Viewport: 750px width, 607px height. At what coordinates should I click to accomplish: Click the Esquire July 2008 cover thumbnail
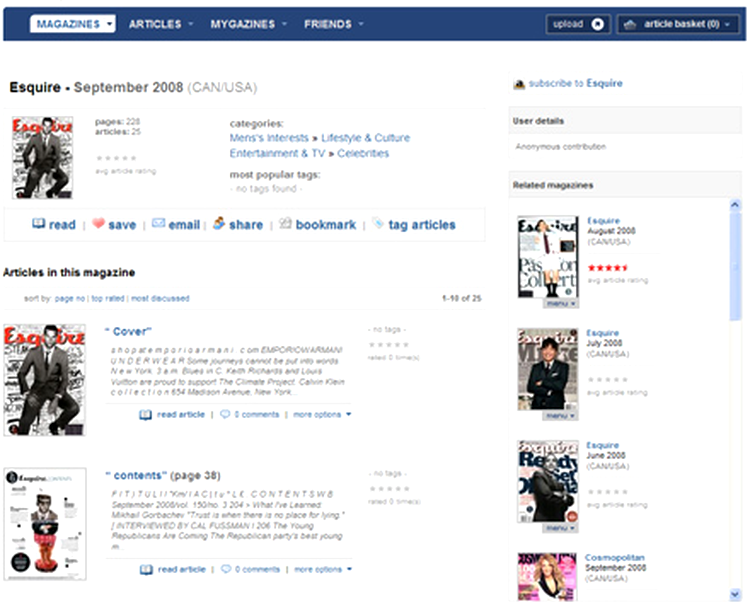pyautogui.click(x=548, y=369)
